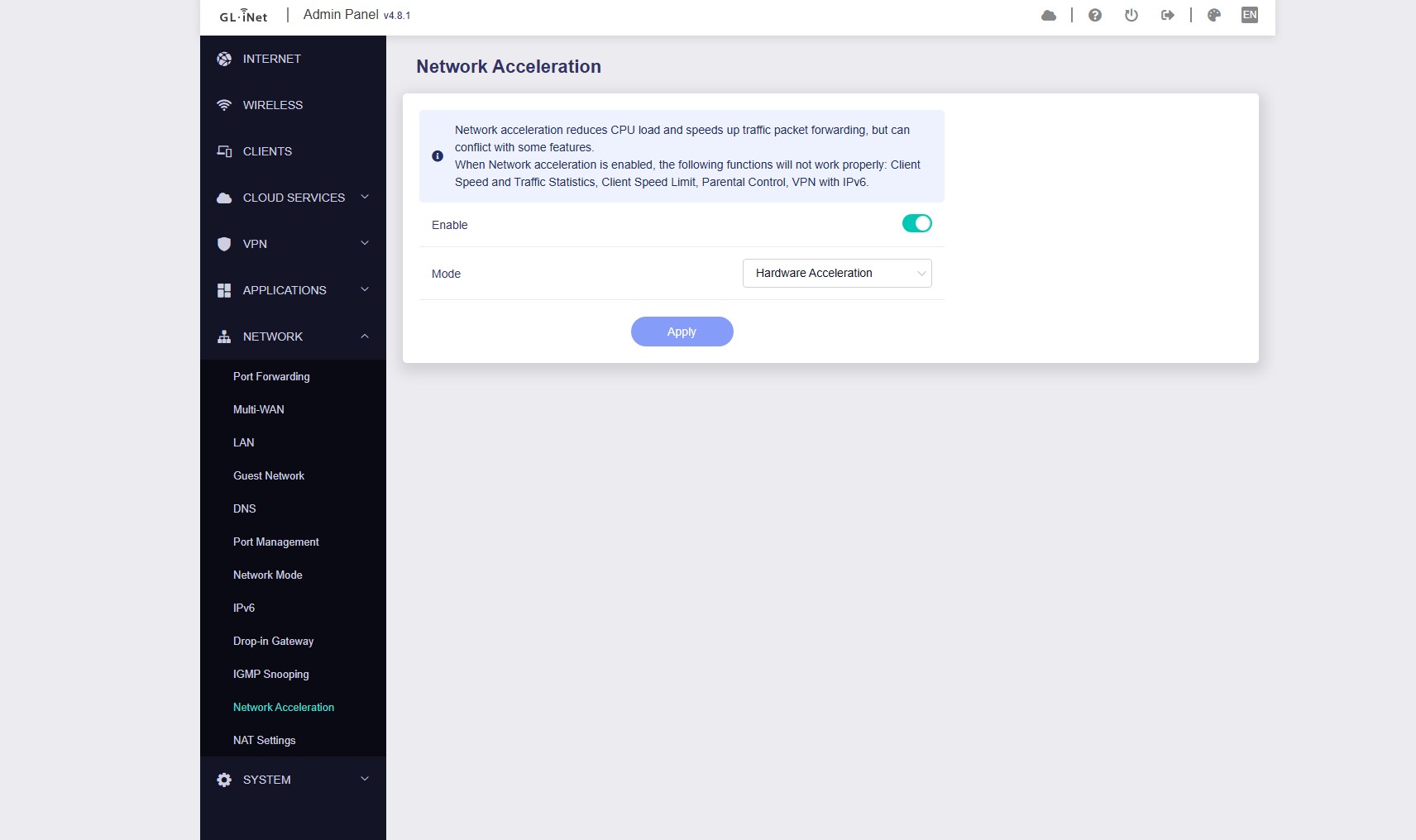
Task: Select IGMP Snooping in the sidebar
Action: coord(271,674)
